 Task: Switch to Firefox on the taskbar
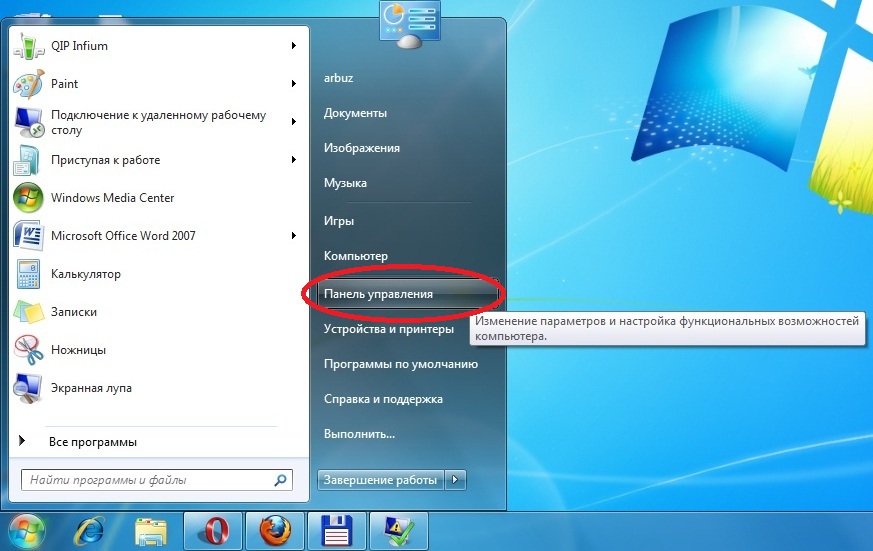pos(275,532)
